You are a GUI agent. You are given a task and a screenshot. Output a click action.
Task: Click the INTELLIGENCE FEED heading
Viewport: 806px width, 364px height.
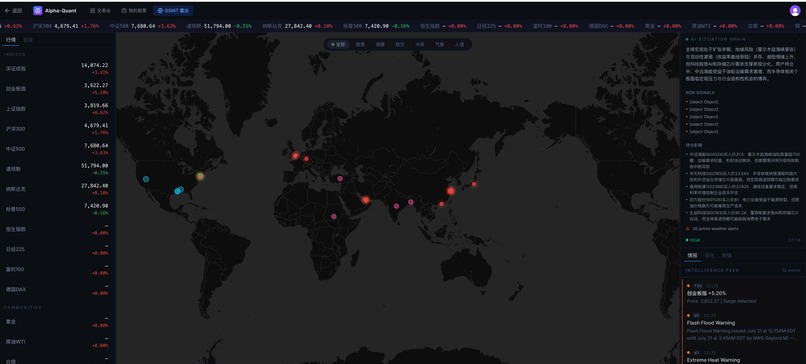712,270
